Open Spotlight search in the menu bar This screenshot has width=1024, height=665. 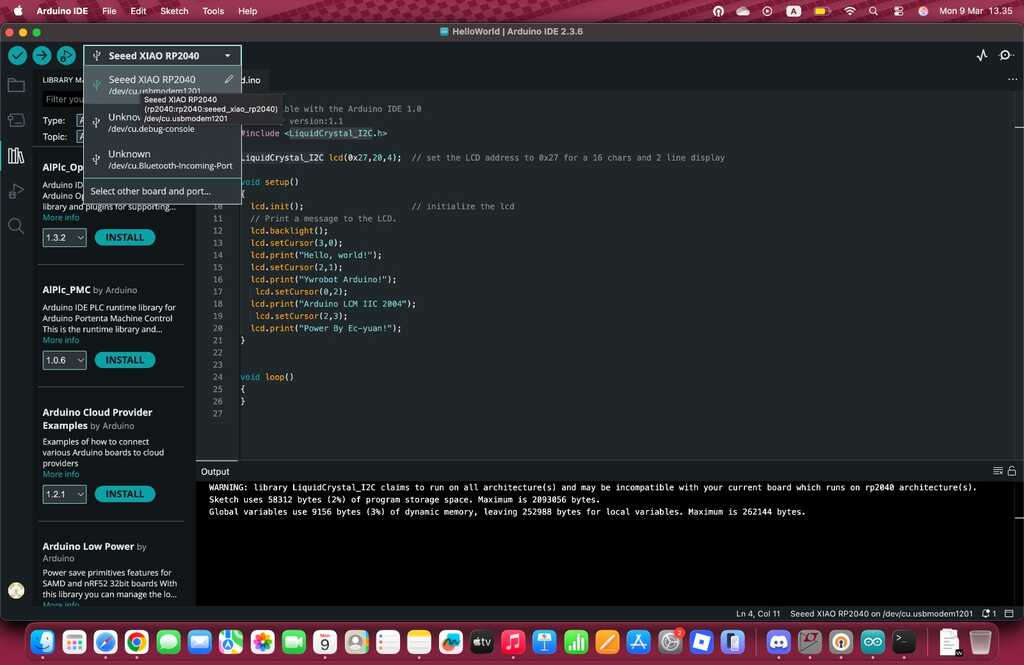(x=873, y=11)
